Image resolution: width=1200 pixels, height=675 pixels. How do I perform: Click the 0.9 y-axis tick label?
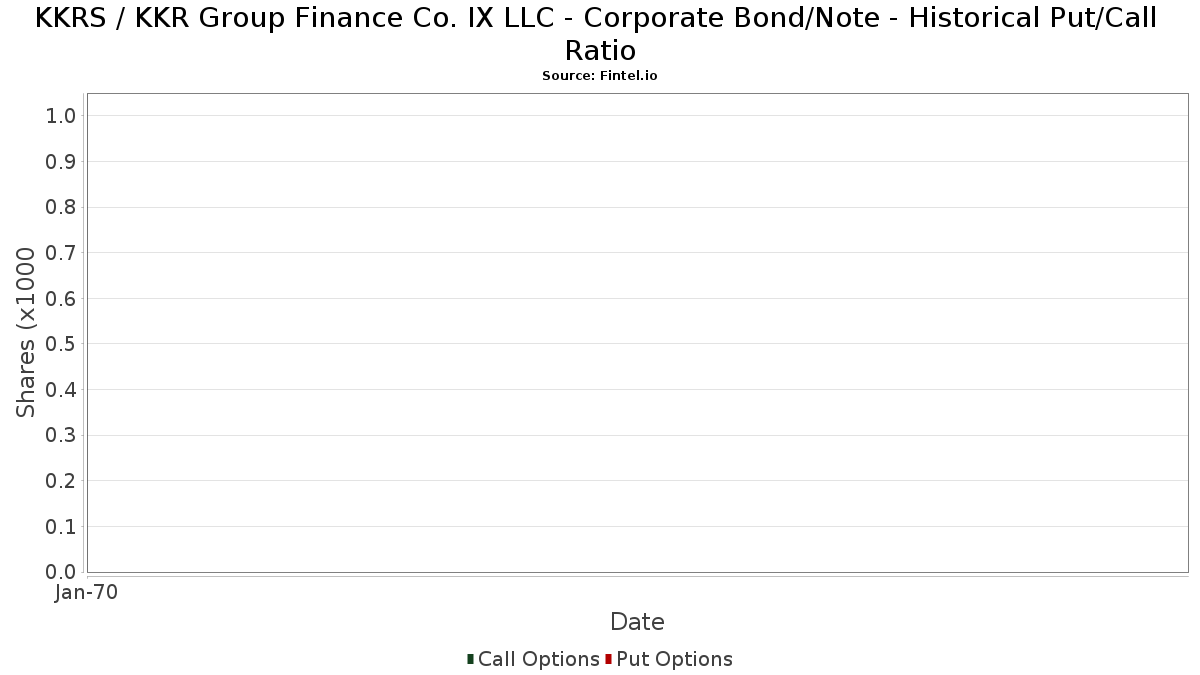pyautogui.click(x=61, y=162)
